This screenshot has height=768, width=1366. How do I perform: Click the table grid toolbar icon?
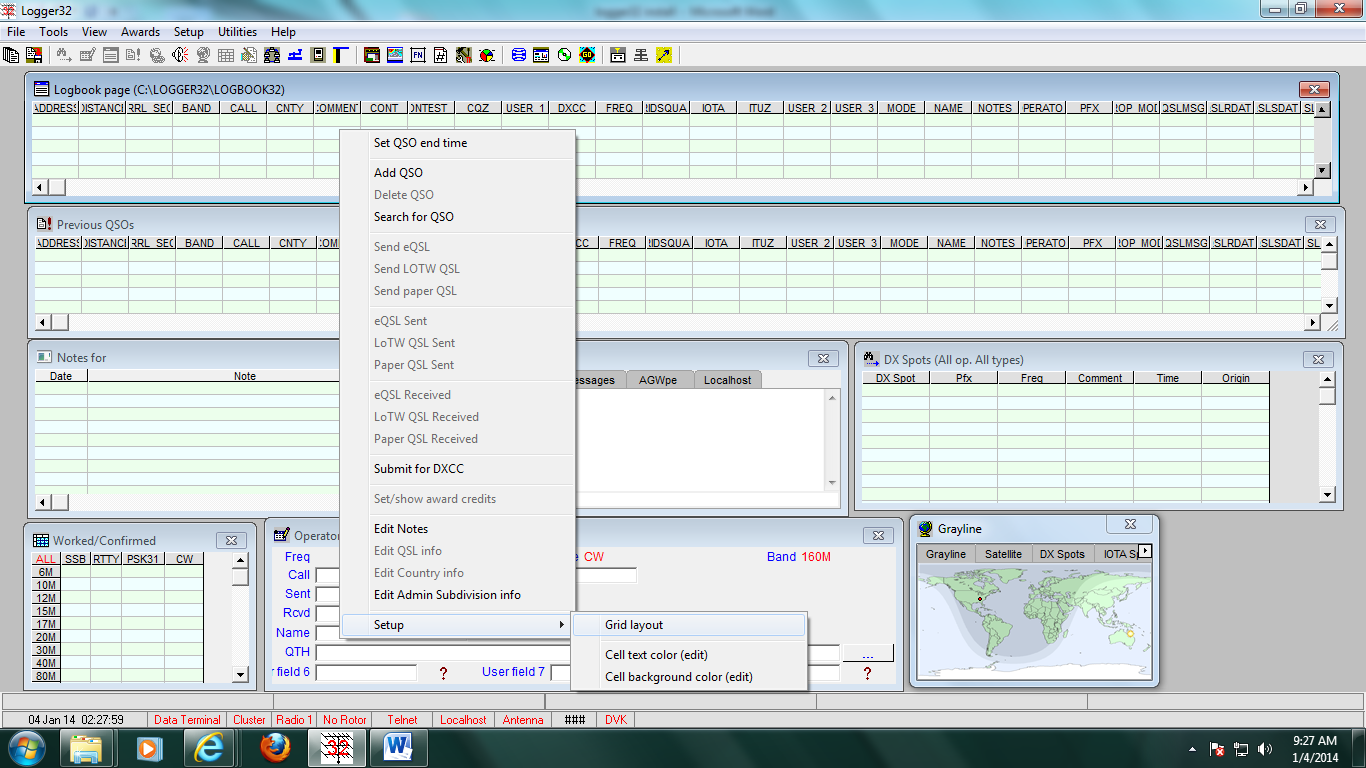click(226, 55)
